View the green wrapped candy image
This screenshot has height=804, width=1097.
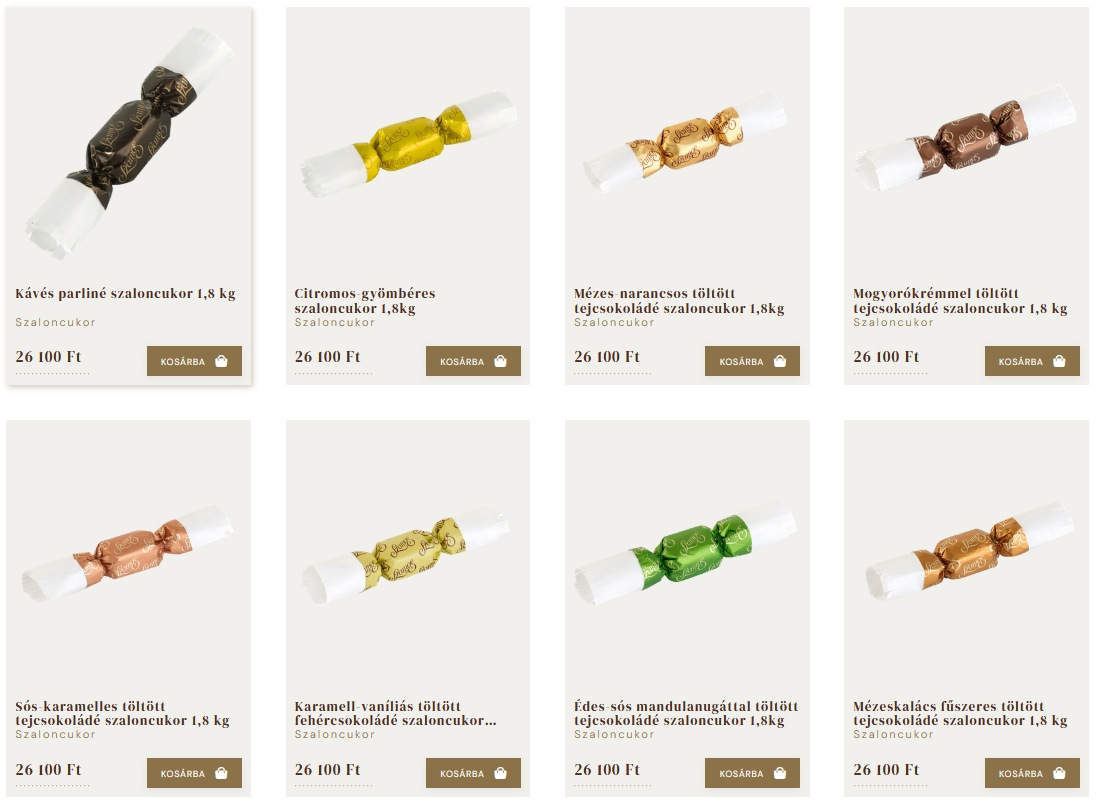[686, 553]
